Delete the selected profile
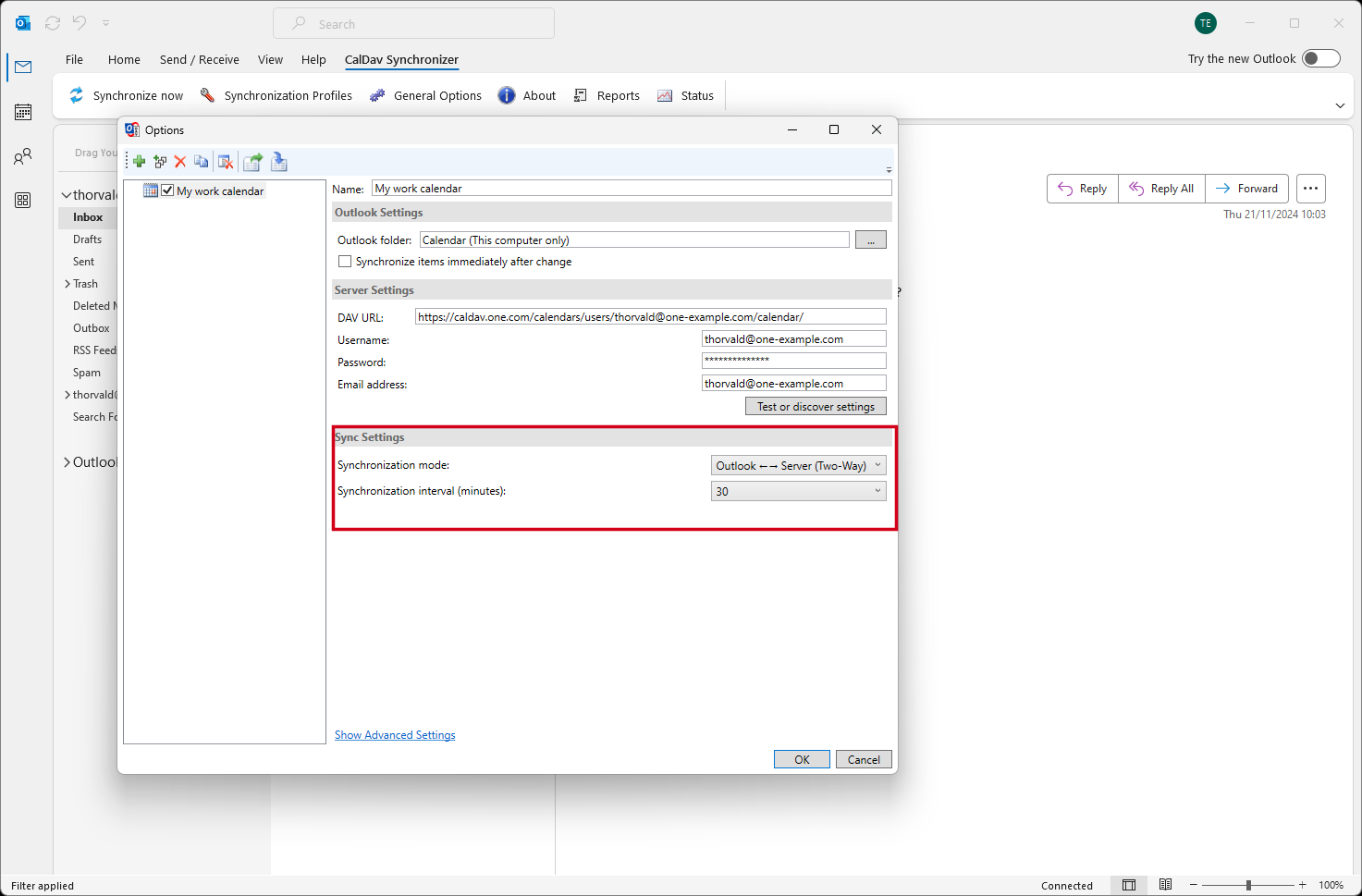The width and height of the screenshot is (1362, 896). click(x=179, y=162)
